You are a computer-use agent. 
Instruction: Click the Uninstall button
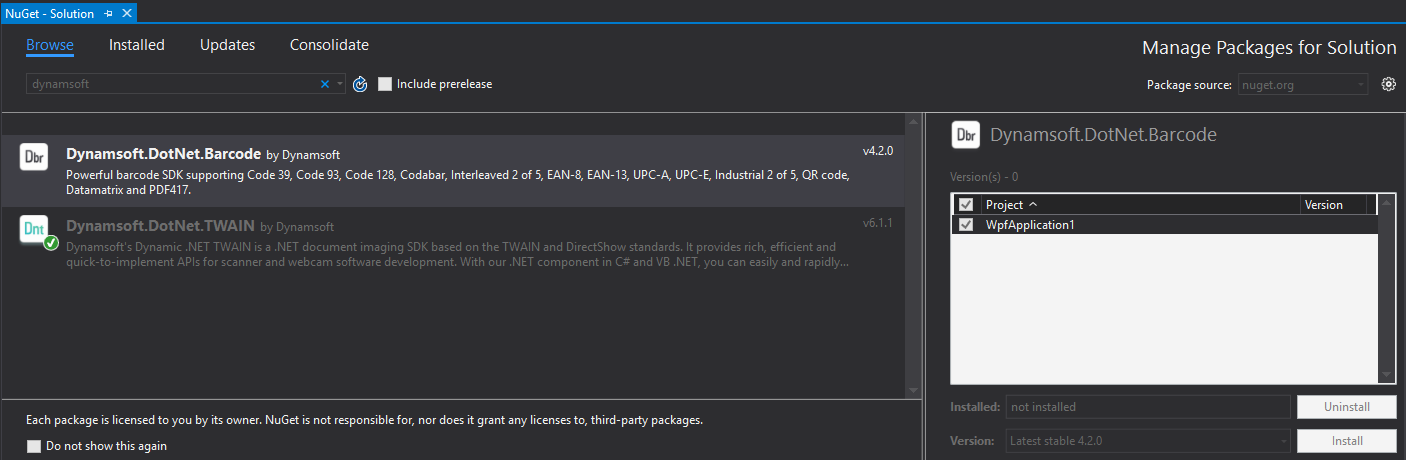coord(1346,407)
